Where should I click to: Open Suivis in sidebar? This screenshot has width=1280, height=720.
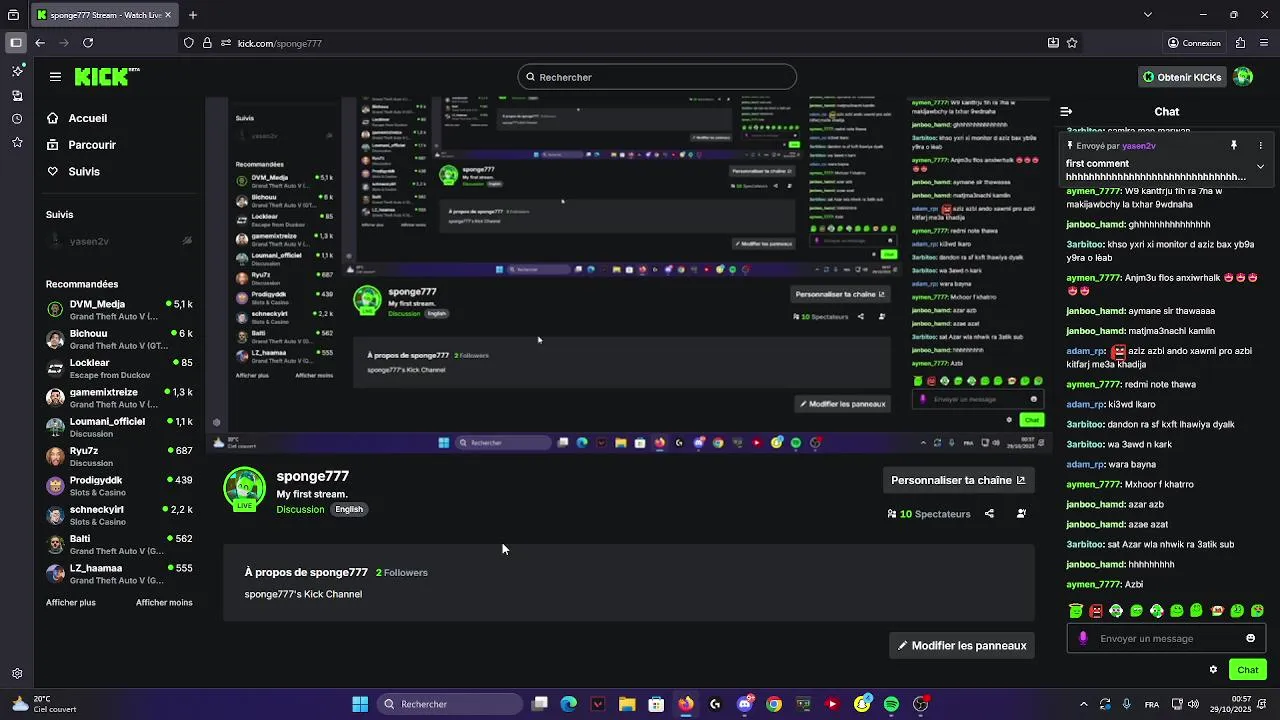pyautogui.click(x=74, y=172)
